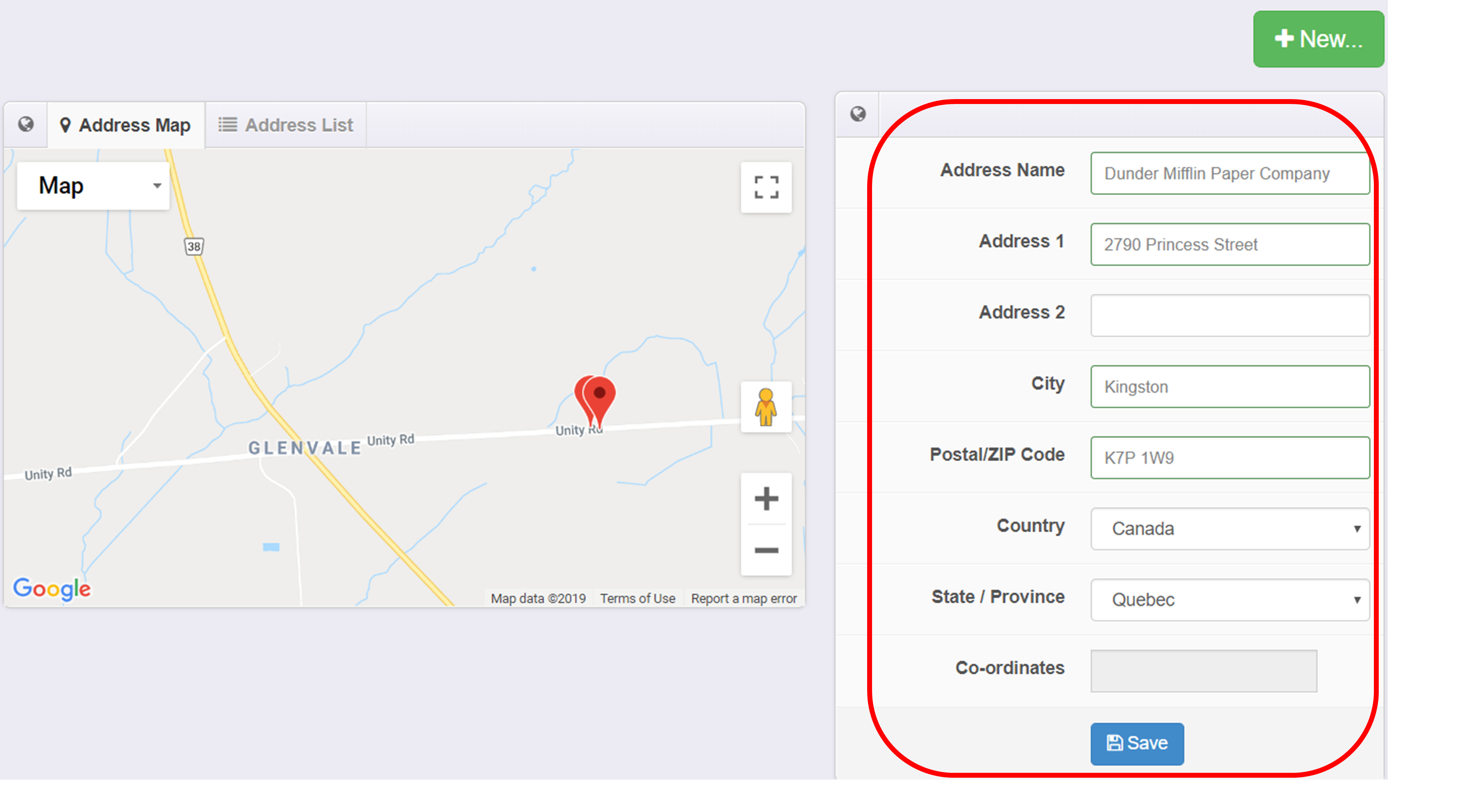Open the State / Province dropdown
Image resolution: width=1467 pixels, height=812 pixels.
coord(1229,600)
